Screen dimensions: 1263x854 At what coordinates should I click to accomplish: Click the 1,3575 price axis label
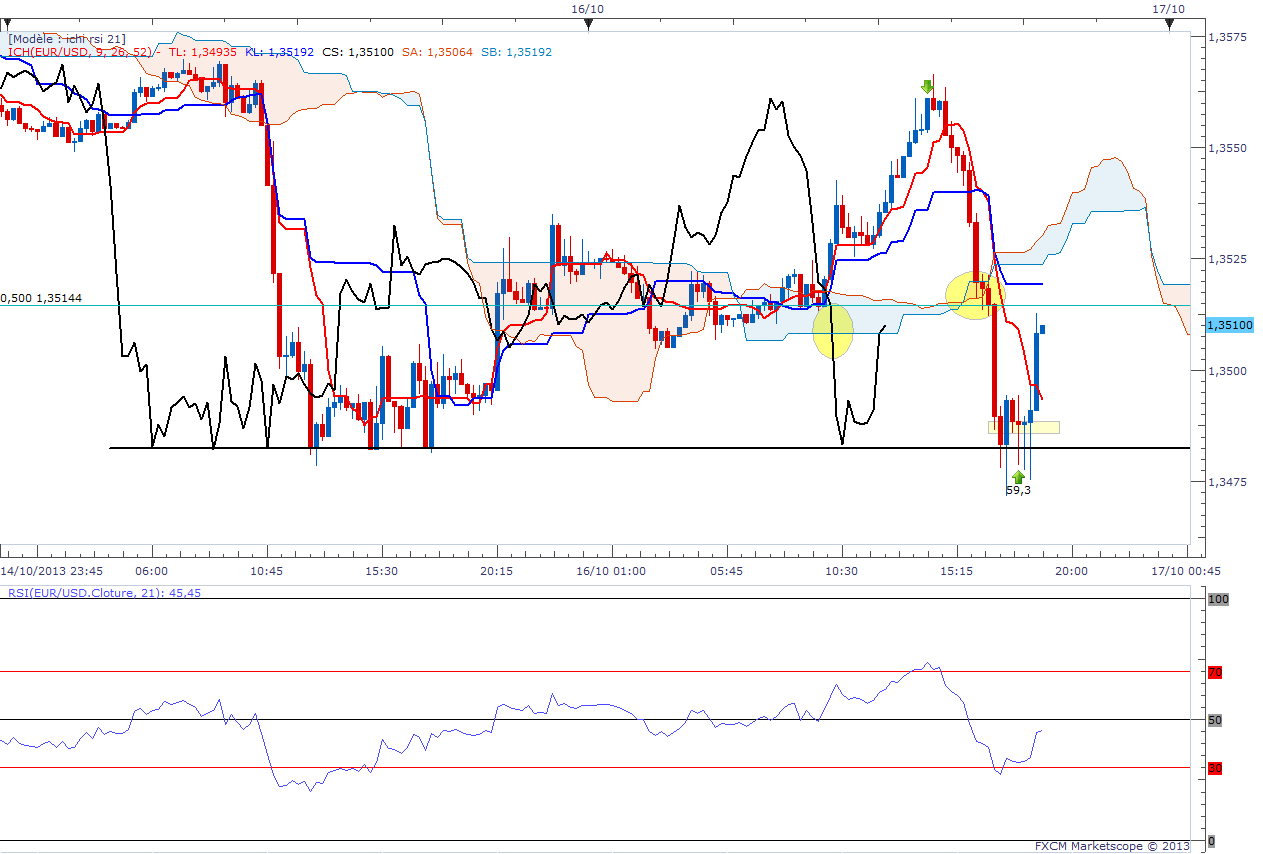pos(1228,37)
